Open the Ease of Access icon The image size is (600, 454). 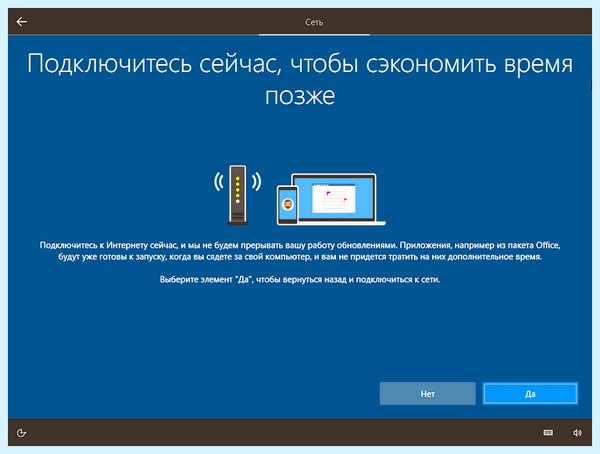21,433
